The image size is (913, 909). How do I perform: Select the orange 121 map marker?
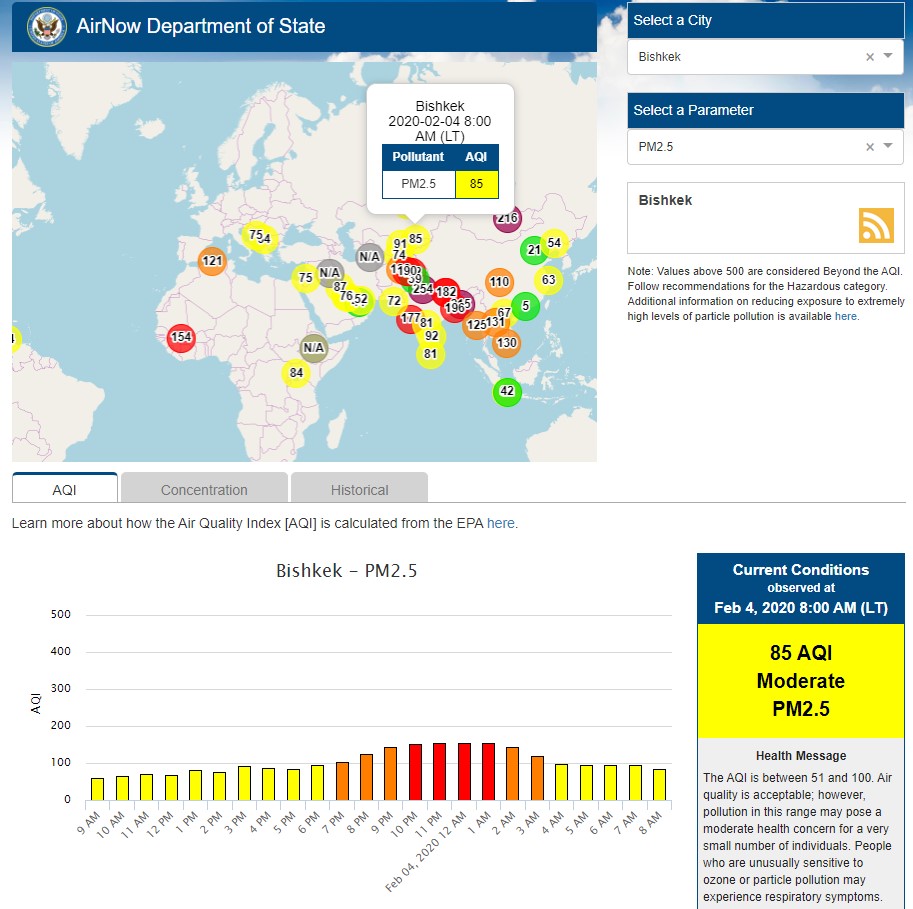point(211,262)
